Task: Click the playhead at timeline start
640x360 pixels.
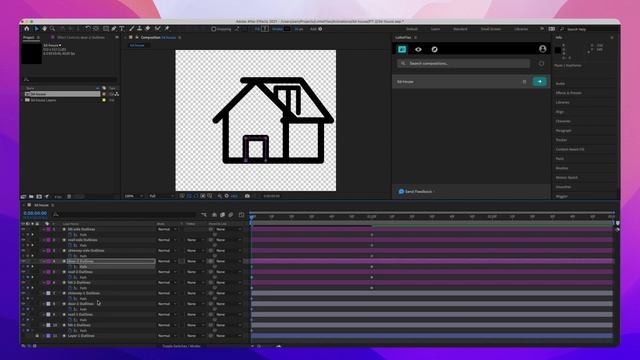Action: (x=252, y=218)
